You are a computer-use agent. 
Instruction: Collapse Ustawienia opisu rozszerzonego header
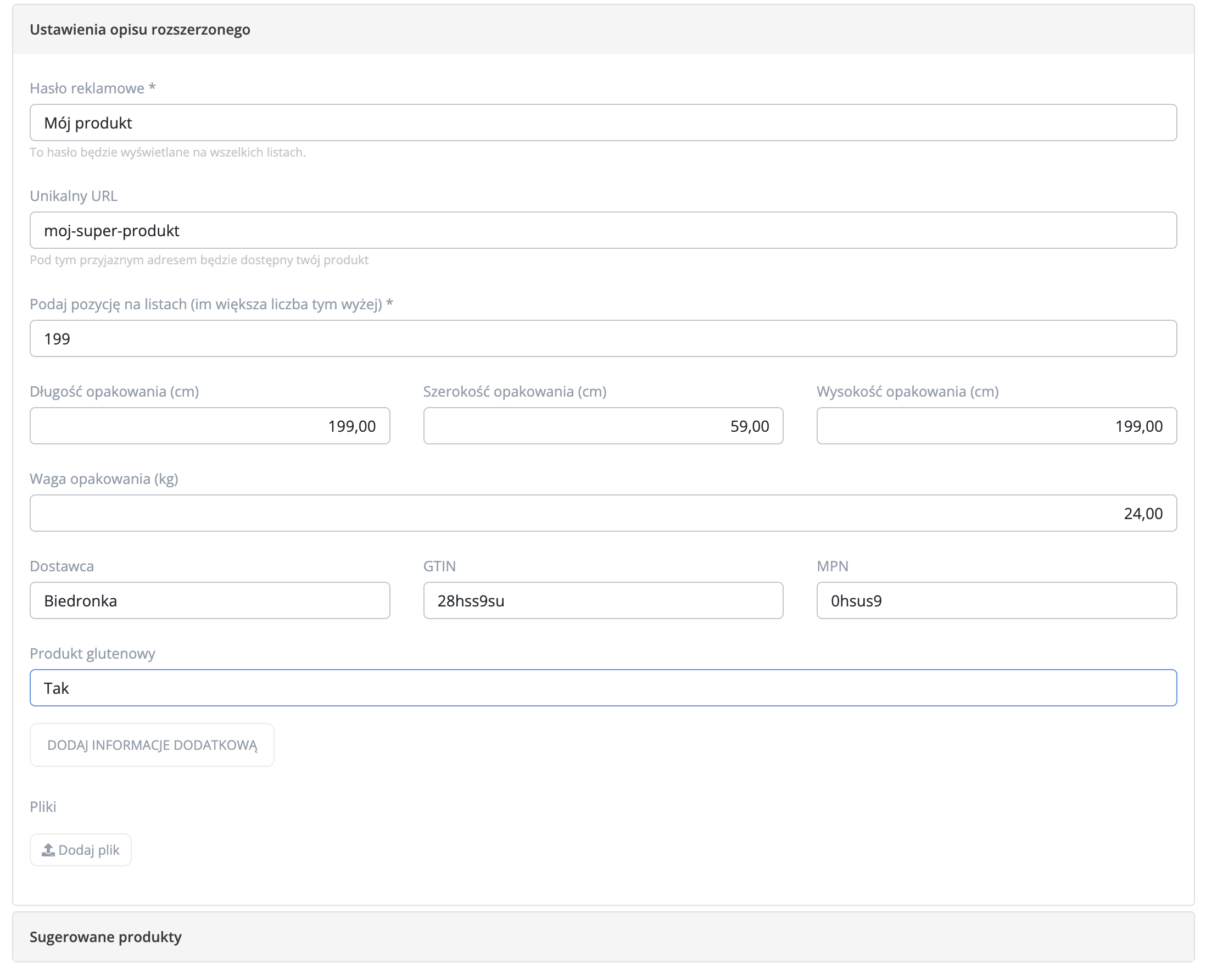139,29
